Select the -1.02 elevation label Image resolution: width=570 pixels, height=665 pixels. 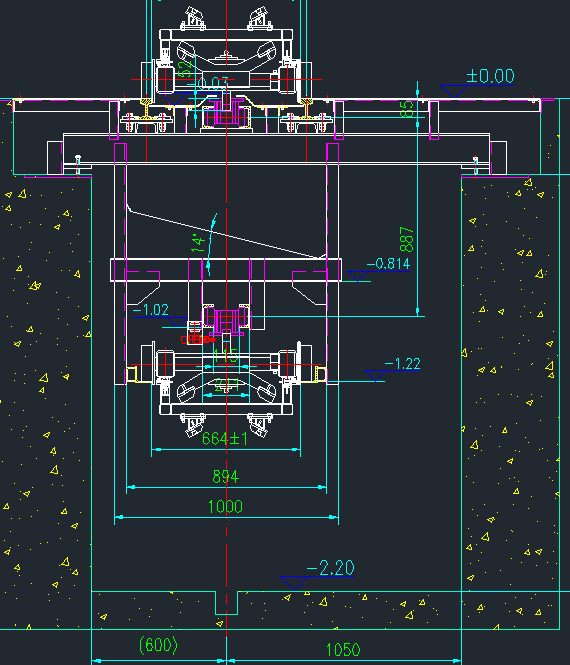pyautogui.click(x=151, y=310)
